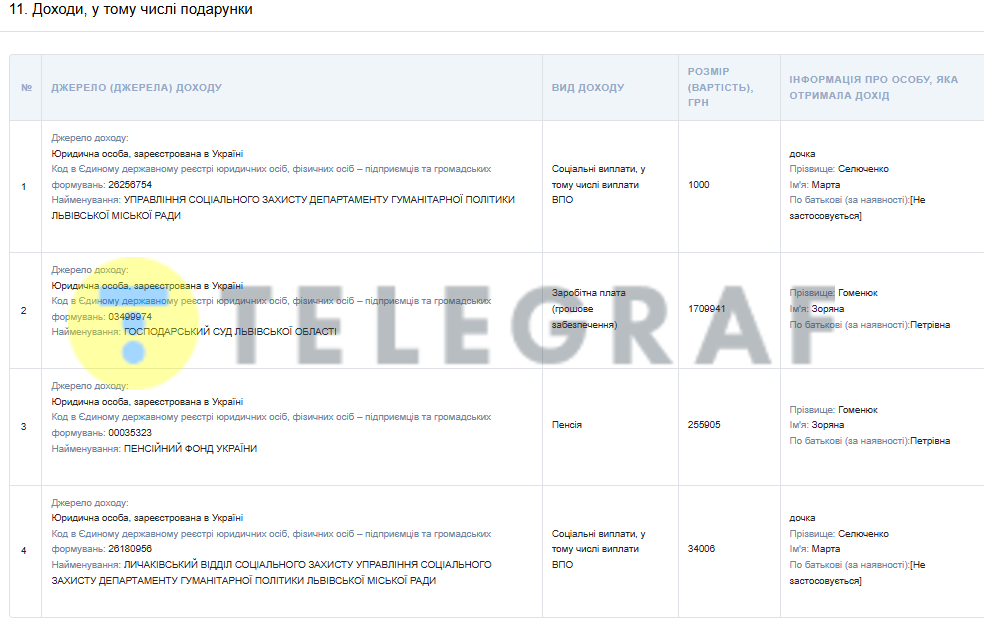The width and height of the screenshot is (984, 633).
Task: Select the pension amount 255905
Action: 704,425
